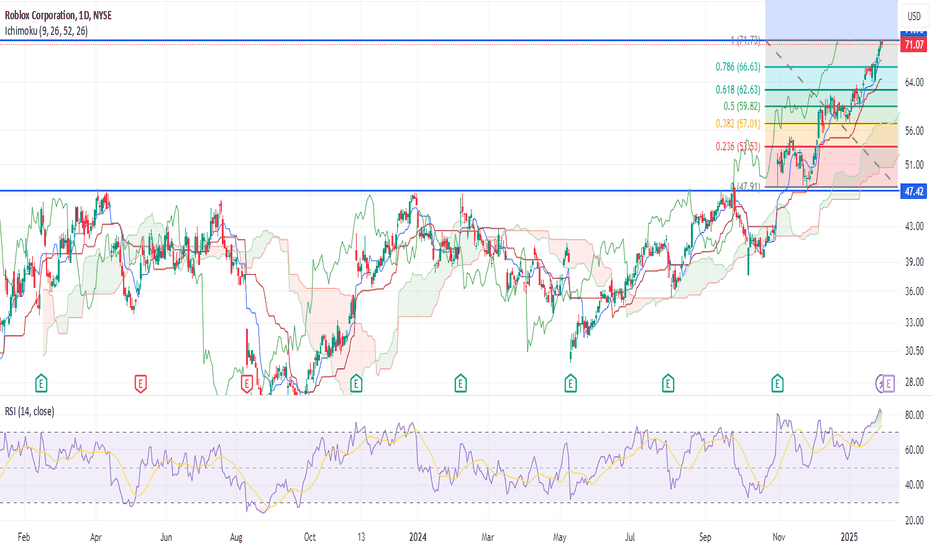
Task: Open the red earnings marker above Aug 2023
Action: (x=247, y=384)
